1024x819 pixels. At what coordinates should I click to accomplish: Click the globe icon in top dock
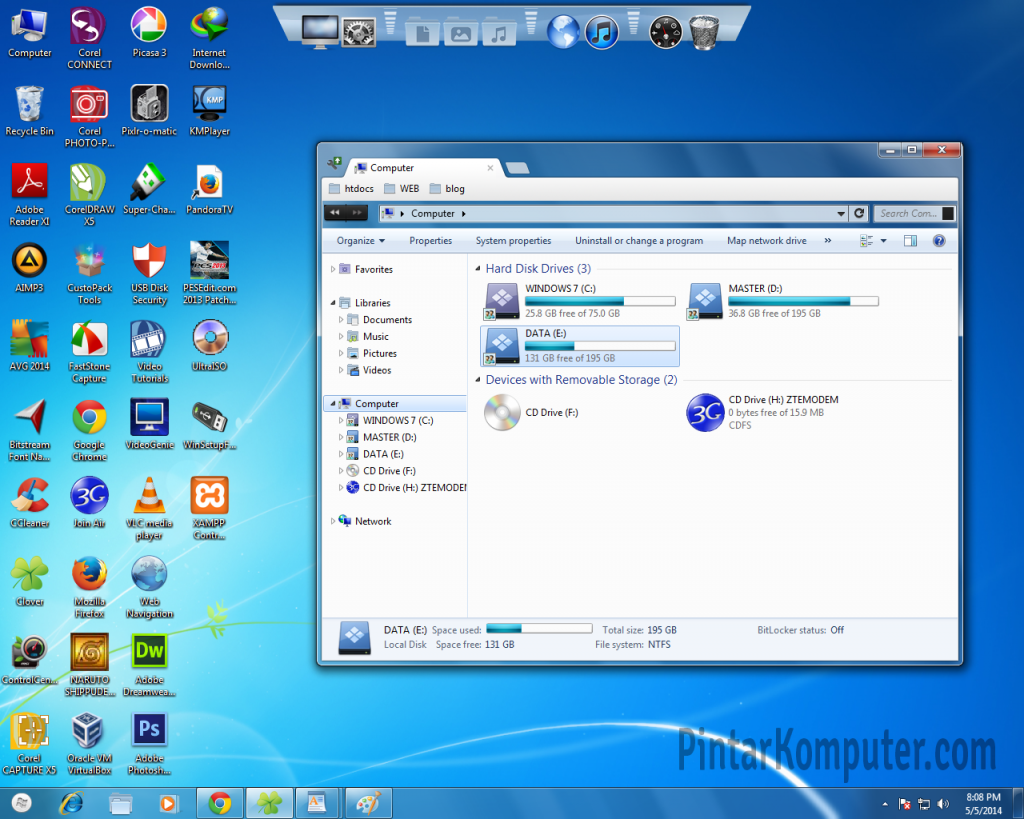(x=563, y=32)
